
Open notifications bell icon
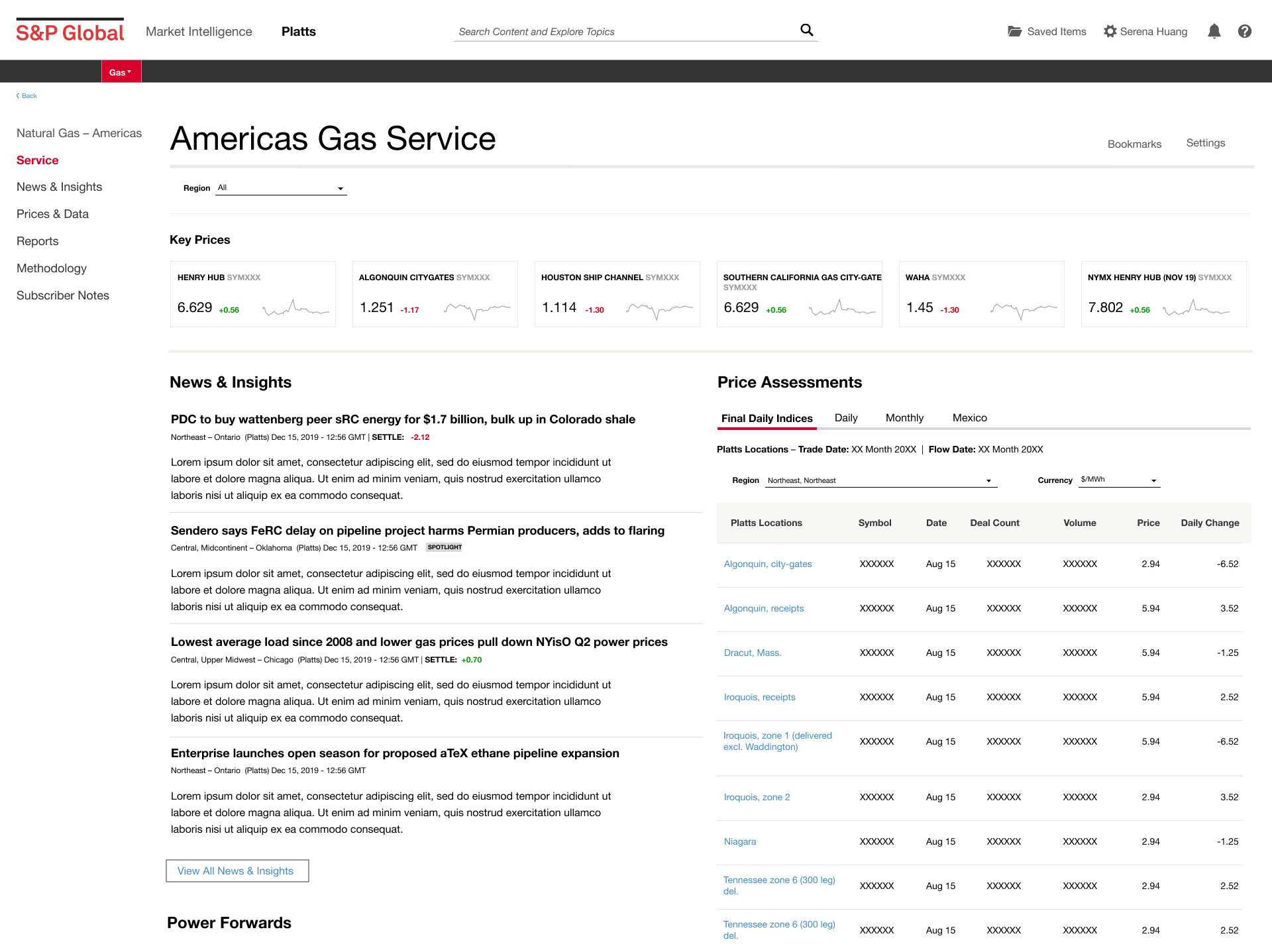(1214, 31)
